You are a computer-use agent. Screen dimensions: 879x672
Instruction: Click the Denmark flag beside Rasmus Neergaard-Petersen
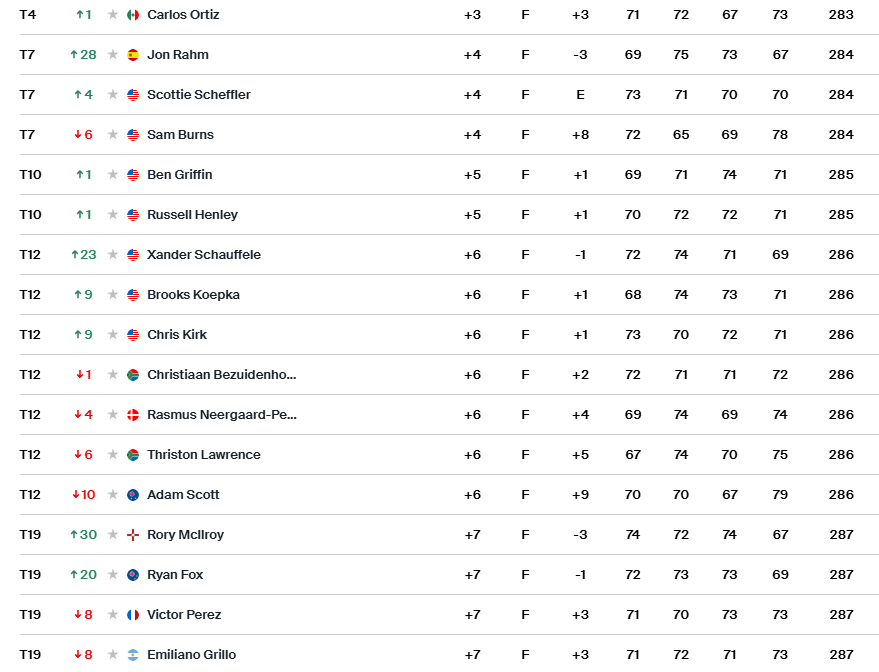pos(133,415)
